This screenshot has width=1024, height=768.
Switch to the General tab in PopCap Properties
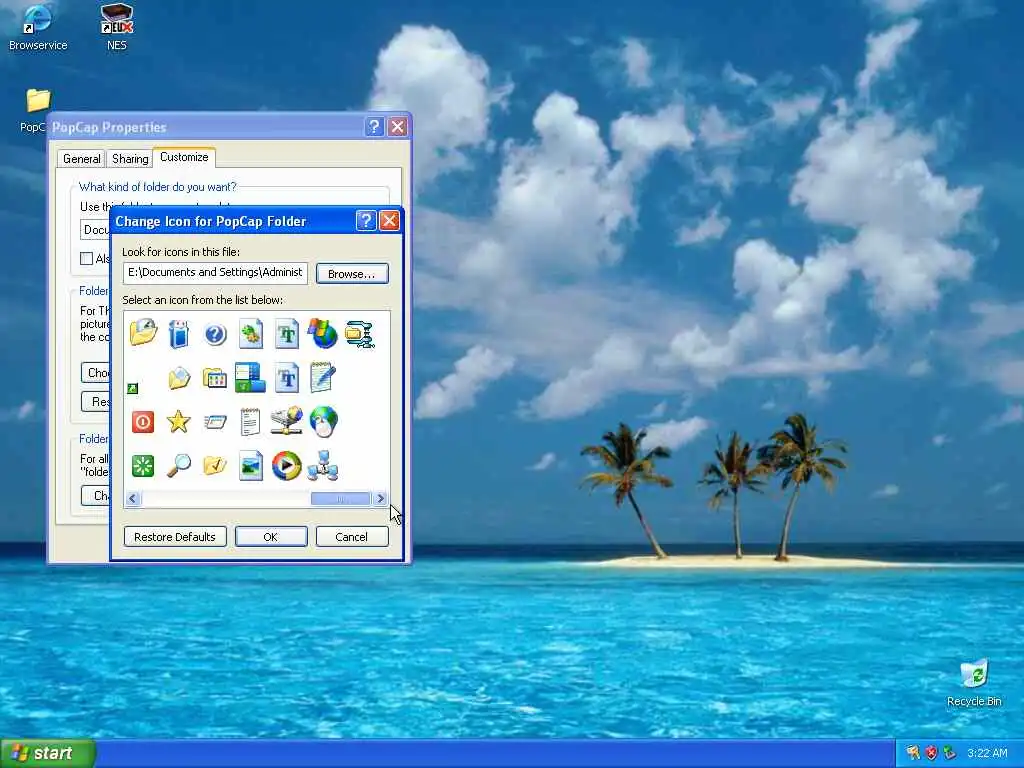point(82,159)
